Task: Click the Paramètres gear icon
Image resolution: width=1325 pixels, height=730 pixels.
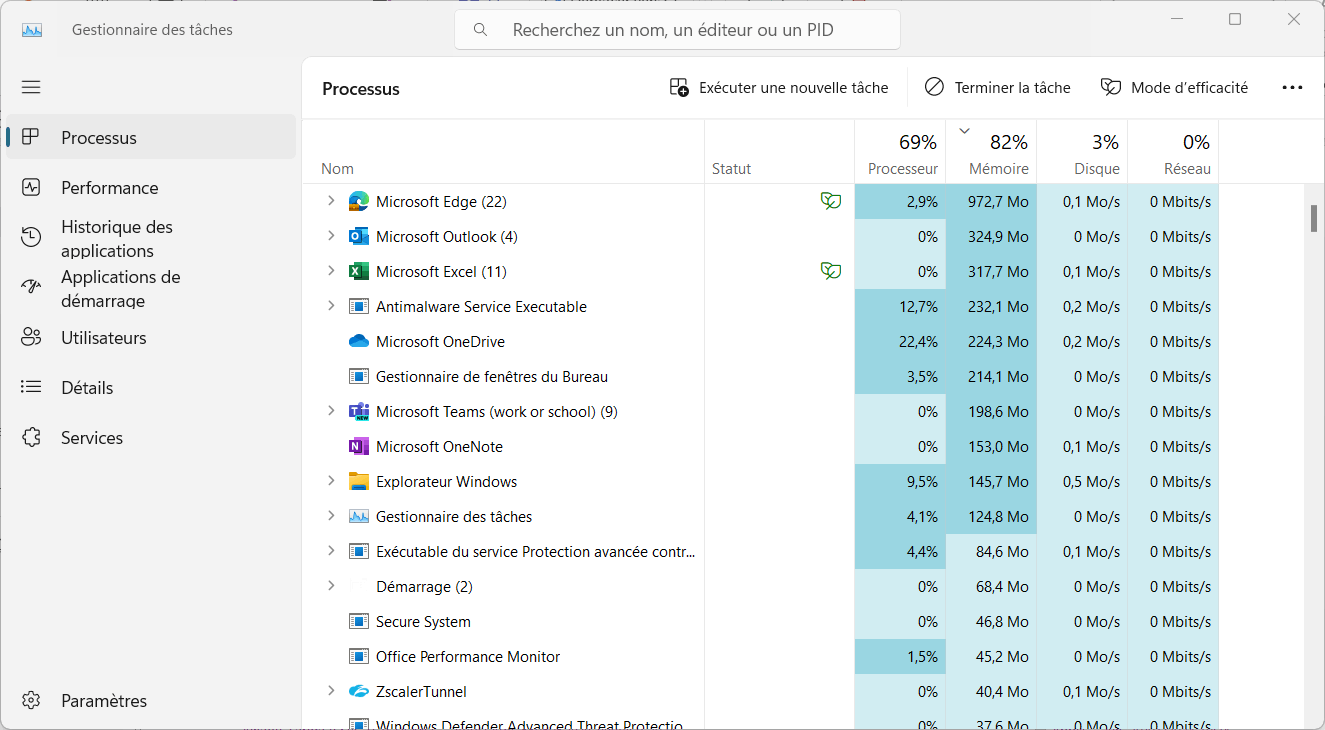Action: [x=31, y=701]
